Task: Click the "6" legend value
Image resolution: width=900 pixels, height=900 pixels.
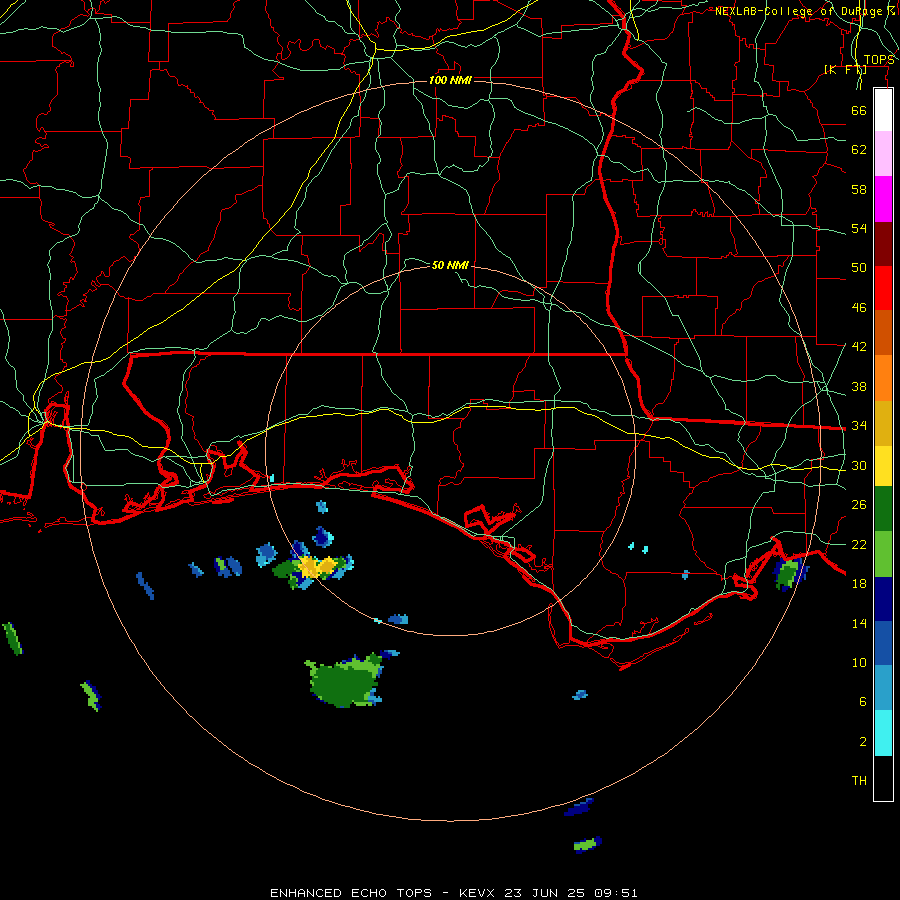Action: pyautogui.click(x=862, y=702)
